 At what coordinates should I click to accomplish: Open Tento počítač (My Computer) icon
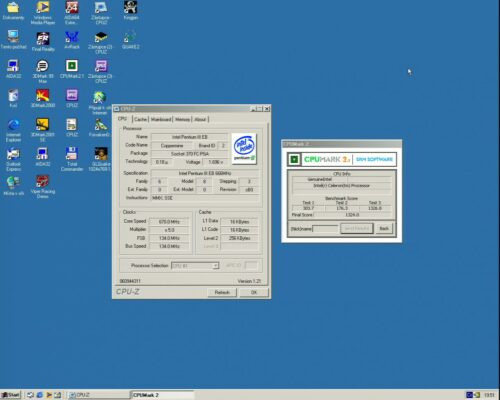coord(13,40)
